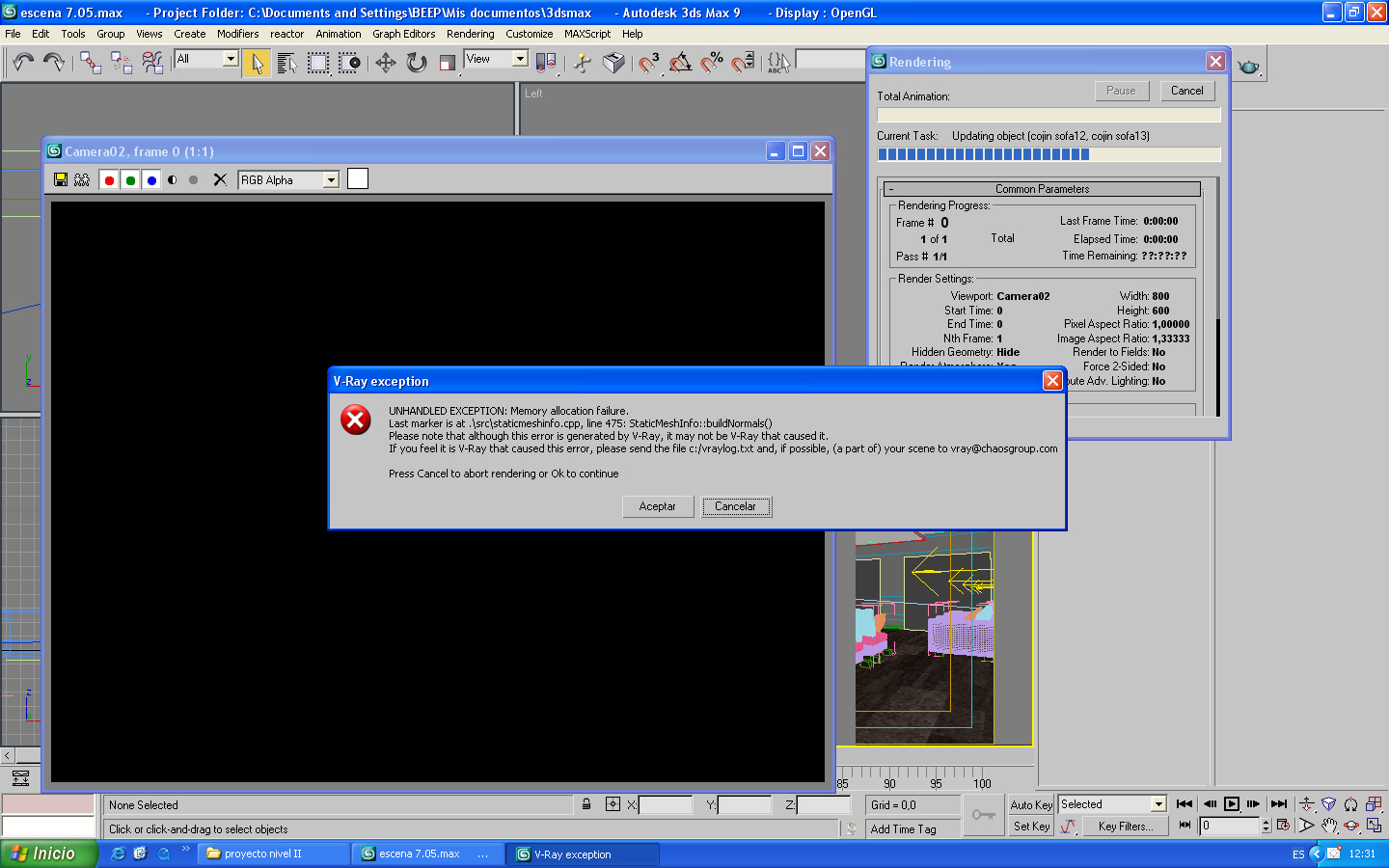Click the Pause button in Rendering dialog
Image resolution: width=1389 pixels, height=868 pixels.
coord(1121,91)
